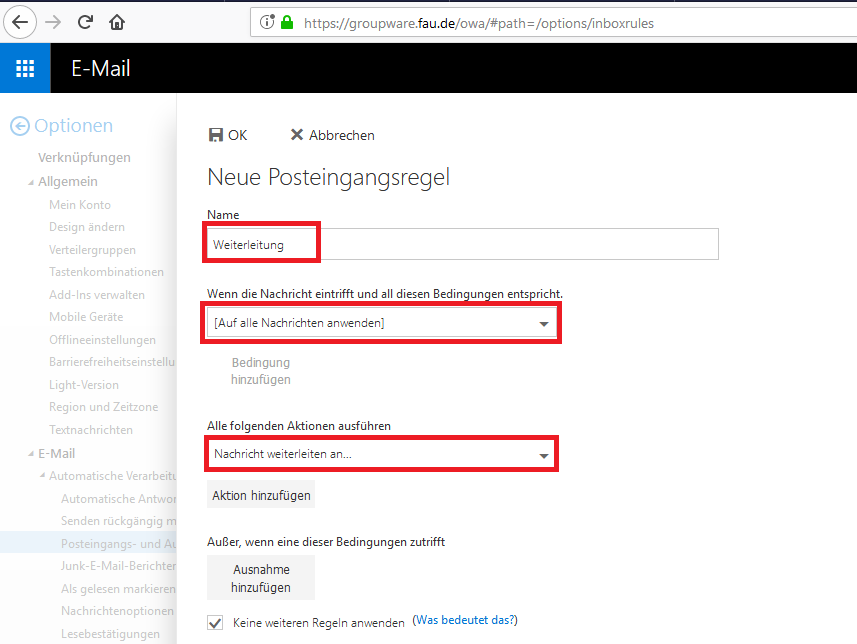Image resolution: width=857 pixels, height=644 pixels.
Task: Click the Optionen back arrow icon
Action: click(19, 126)
